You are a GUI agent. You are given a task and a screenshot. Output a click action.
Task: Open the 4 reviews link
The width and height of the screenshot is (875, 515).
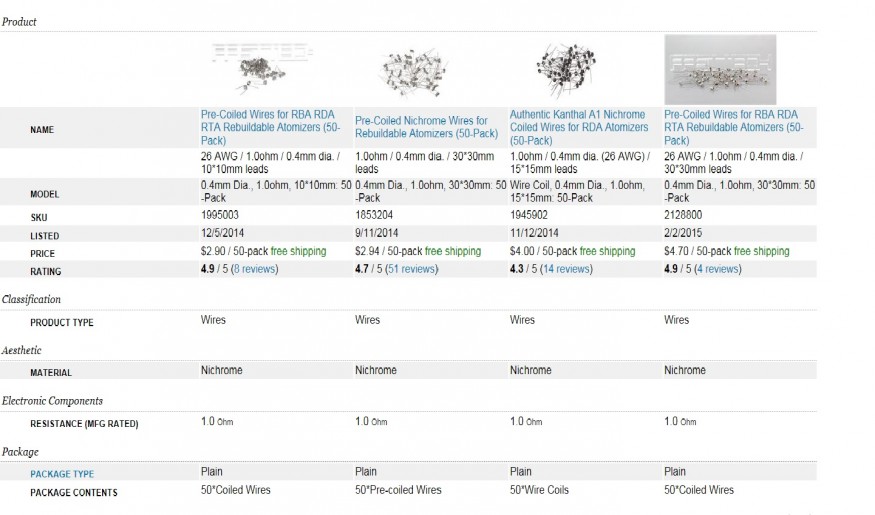tap(718, 269)
